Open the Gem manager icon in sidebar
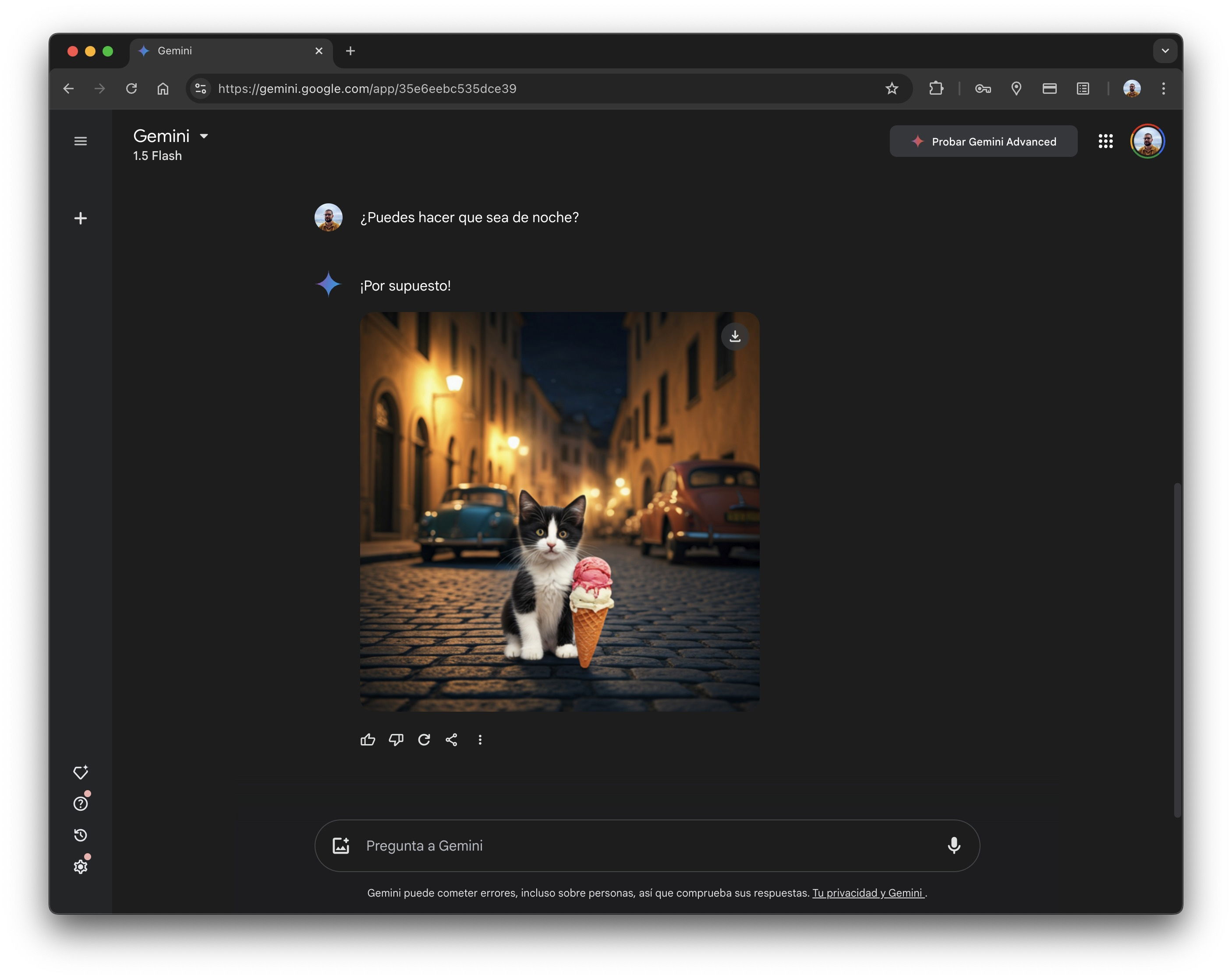This screenshot has width=1232, height=979. (x=81, y=772)
